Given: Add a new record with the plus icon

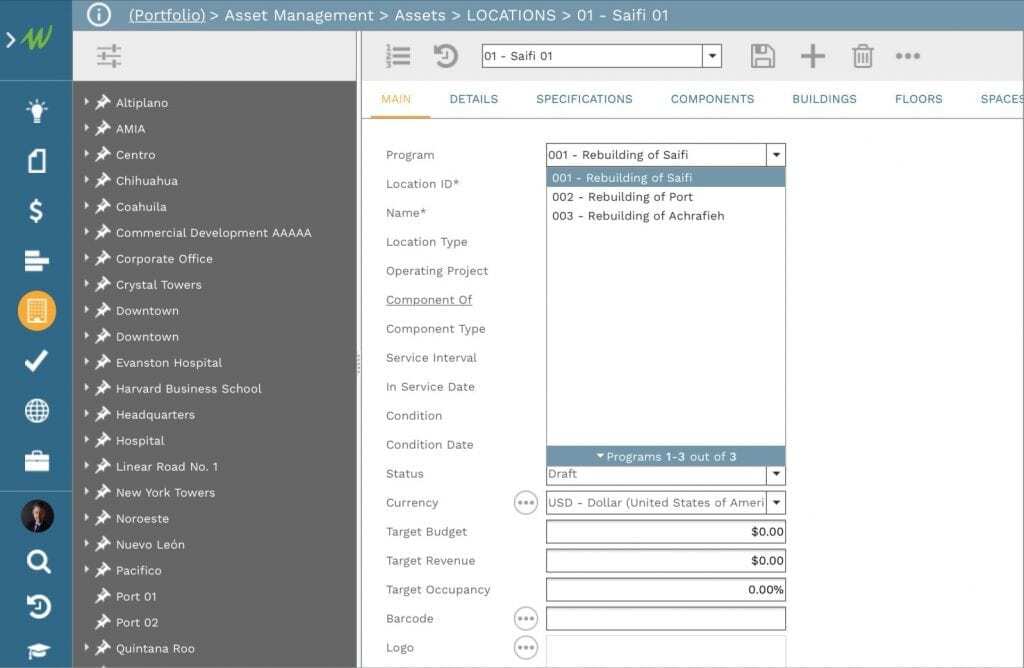Looking at the screenshot, I should [x=813, y=56].
